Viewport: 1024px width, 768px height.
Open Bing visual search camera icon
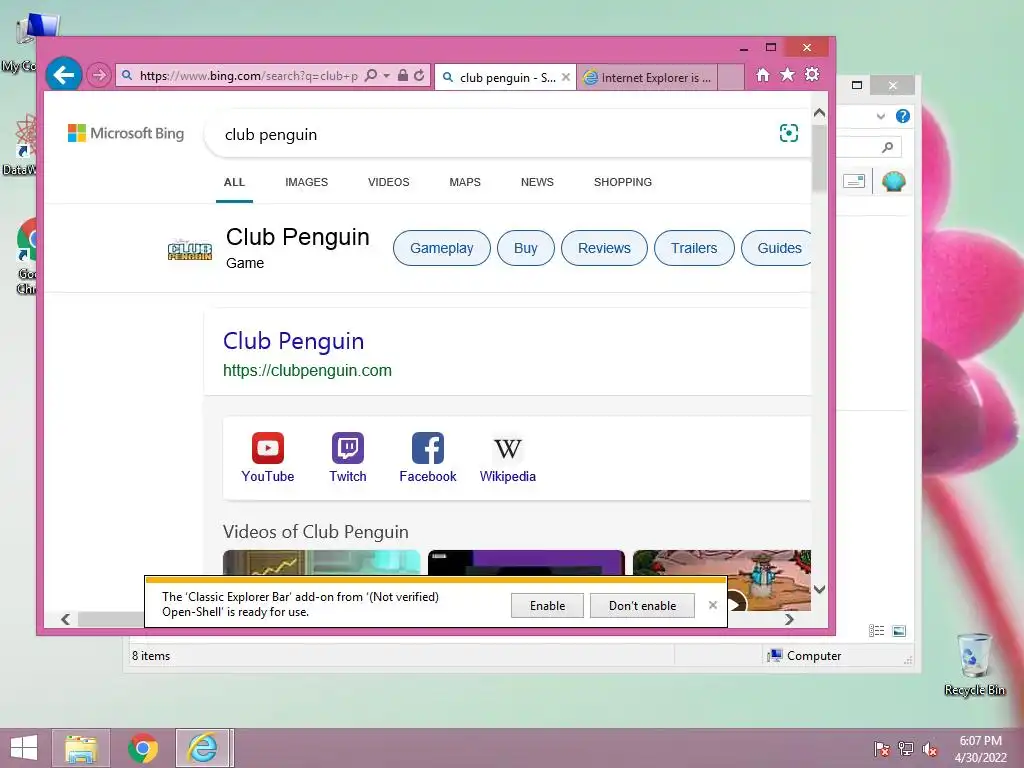point(789,133)
